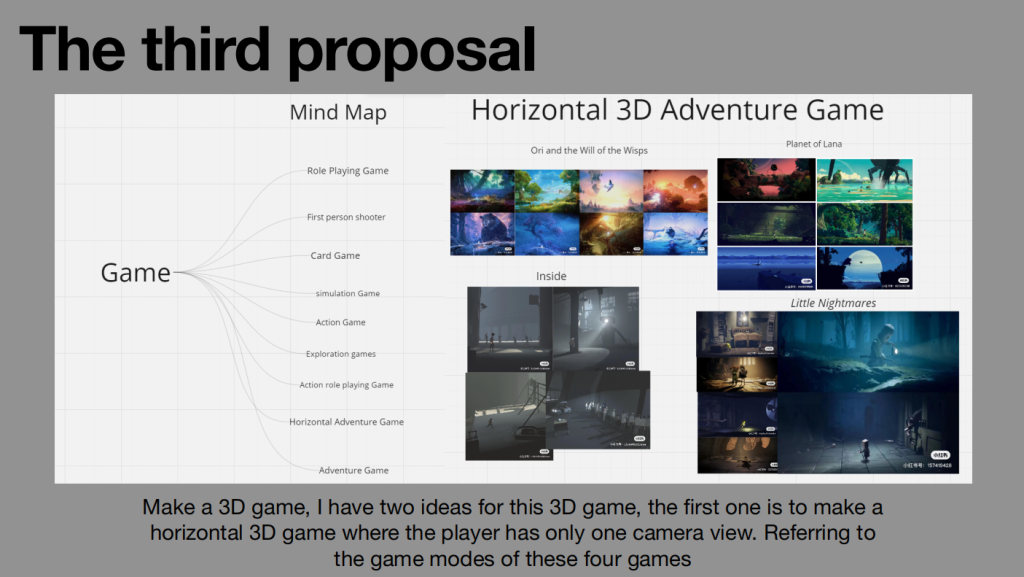Select the central "Game" node of the mind map
This screenshot has width=1024, height=577.
tap(135, 273)
